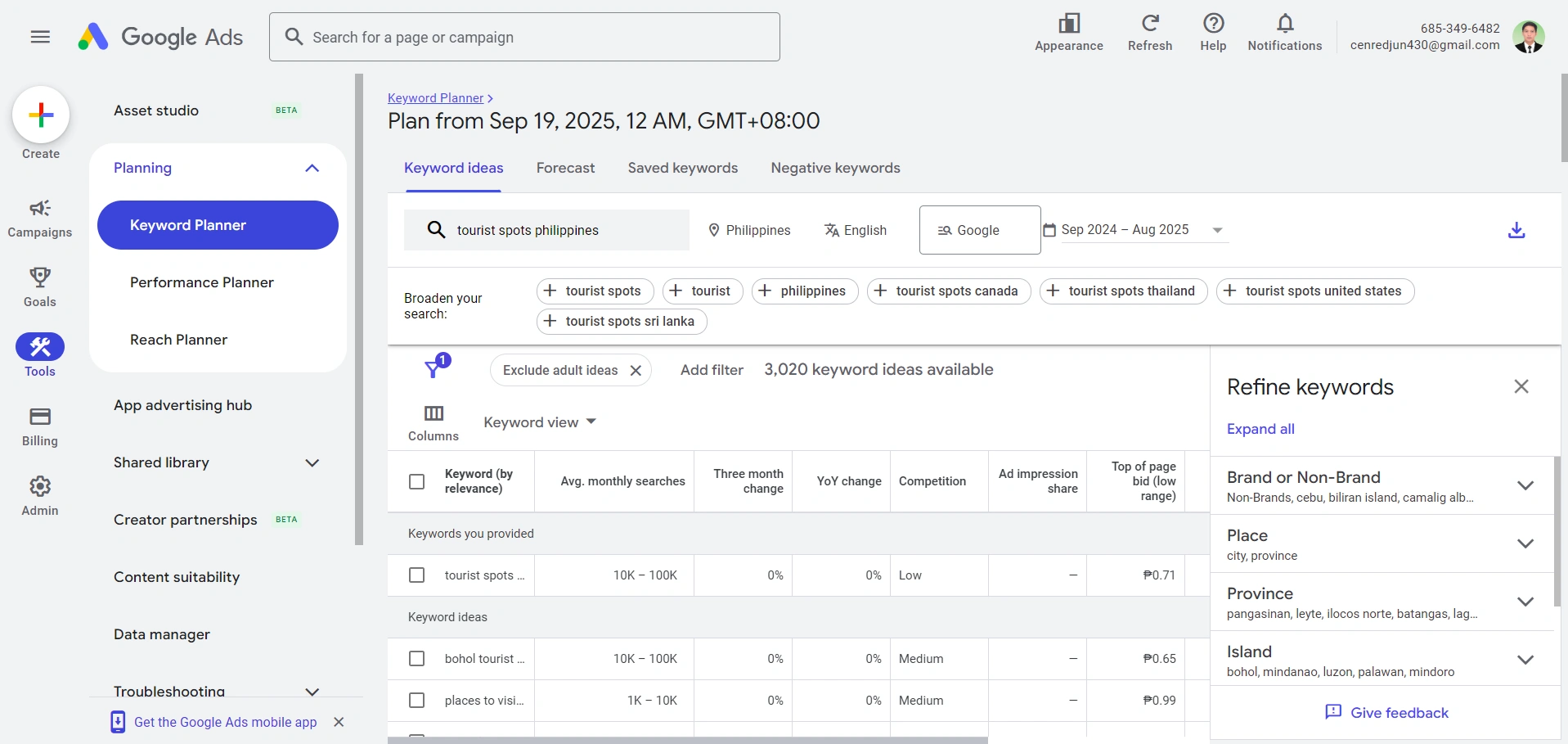
Task: Click the Create plus icon
Action: (x=40, y=115)
